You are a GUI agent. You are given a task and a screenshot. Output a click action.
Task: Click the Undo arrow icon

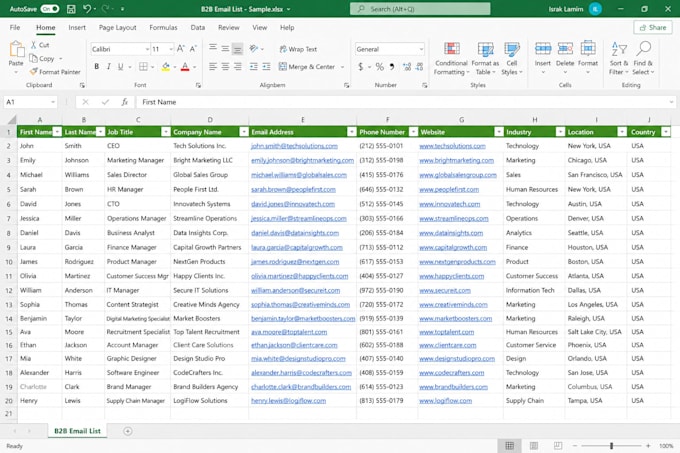click(x=87, y=9)
